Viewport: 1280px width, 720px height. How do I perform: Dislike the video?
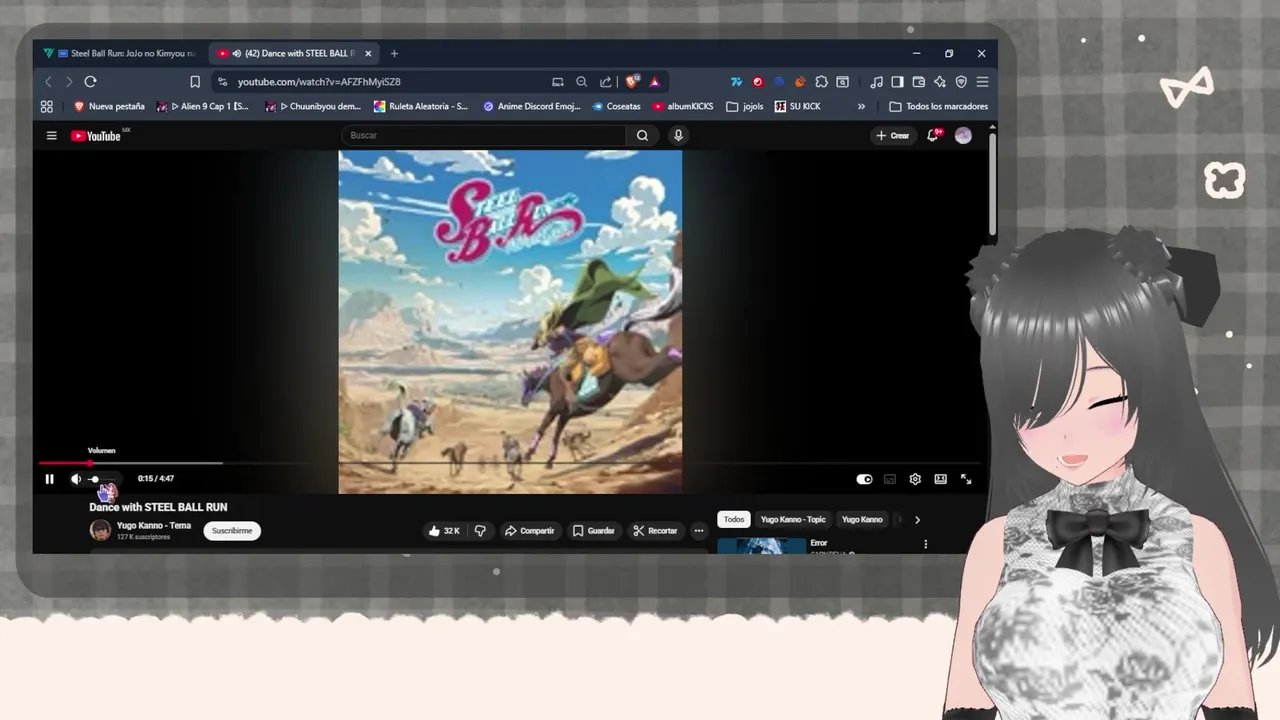480,531
